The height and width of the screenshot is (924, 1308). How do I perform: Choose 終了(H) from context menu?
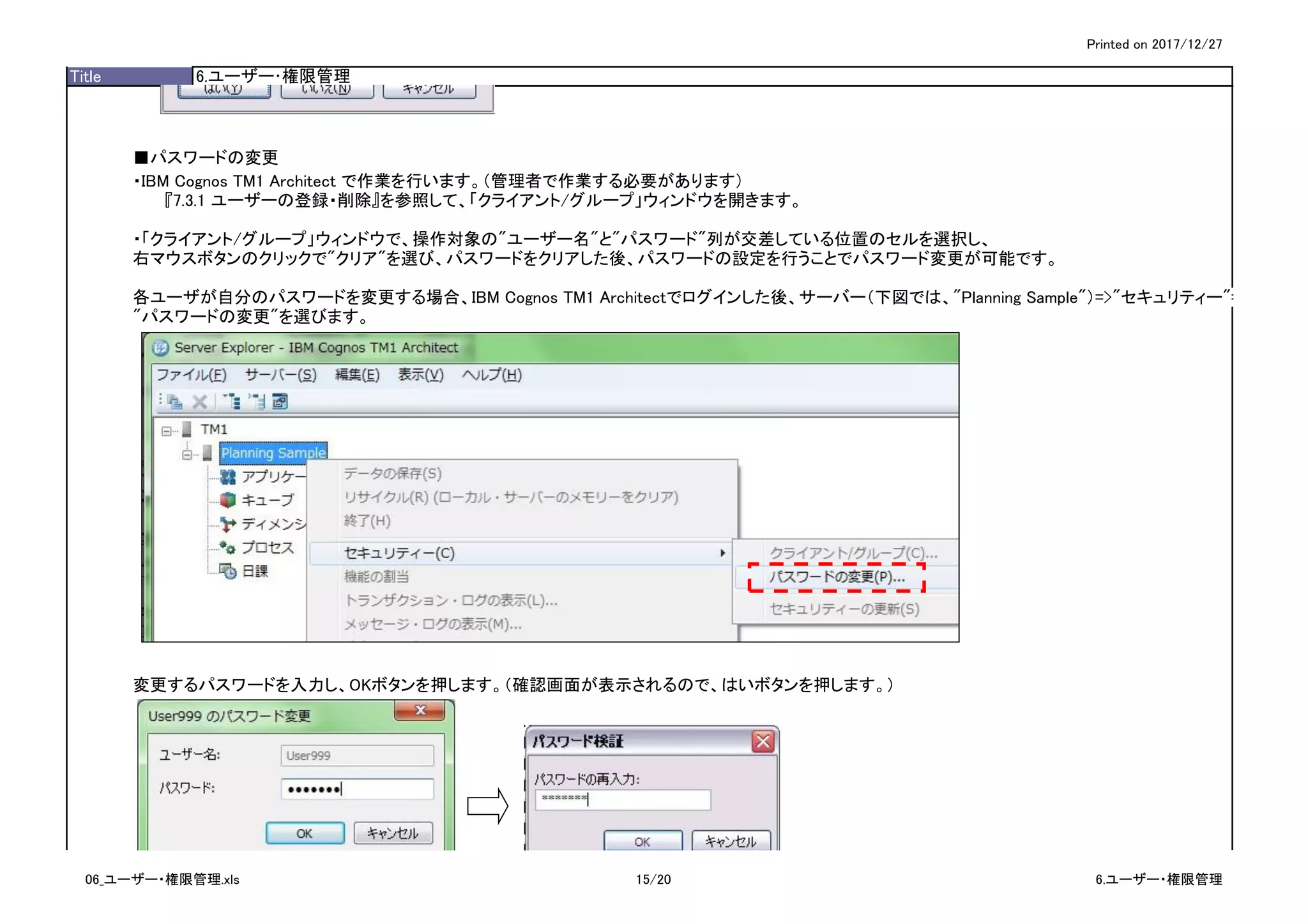(x=367, y=520)
